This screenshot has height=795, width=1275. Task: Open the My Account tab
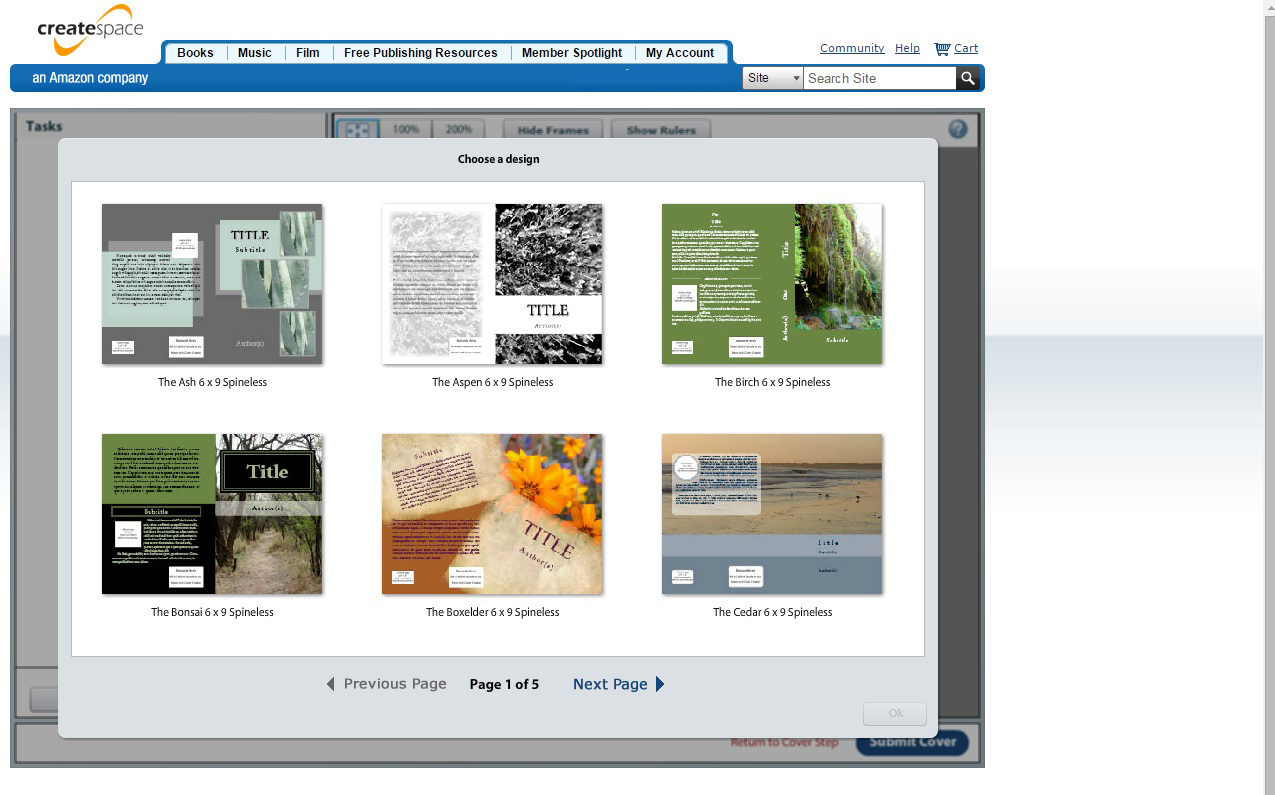[x=680, y=53]
